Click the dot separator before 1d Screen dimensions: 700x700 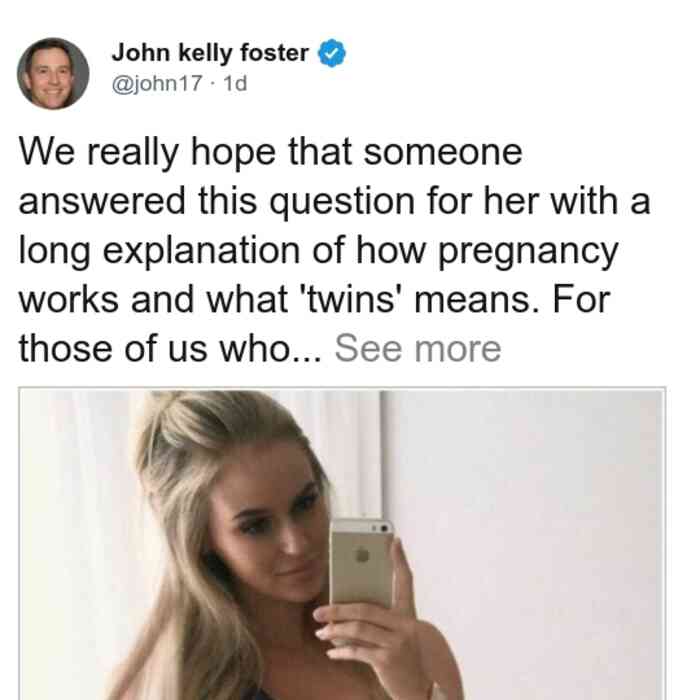pyautogui.click(x=212, y=84)
